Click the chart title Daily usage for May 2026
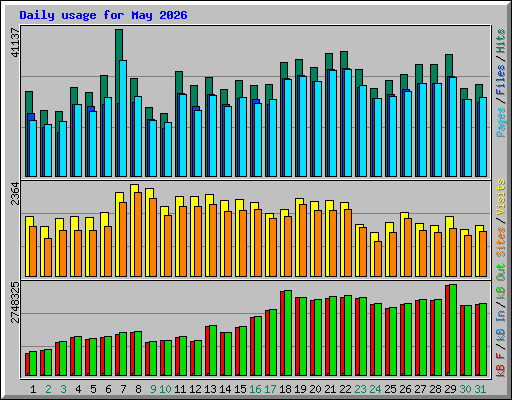The height and width of the screenshot is (400, 512). [x=103, y=15]
